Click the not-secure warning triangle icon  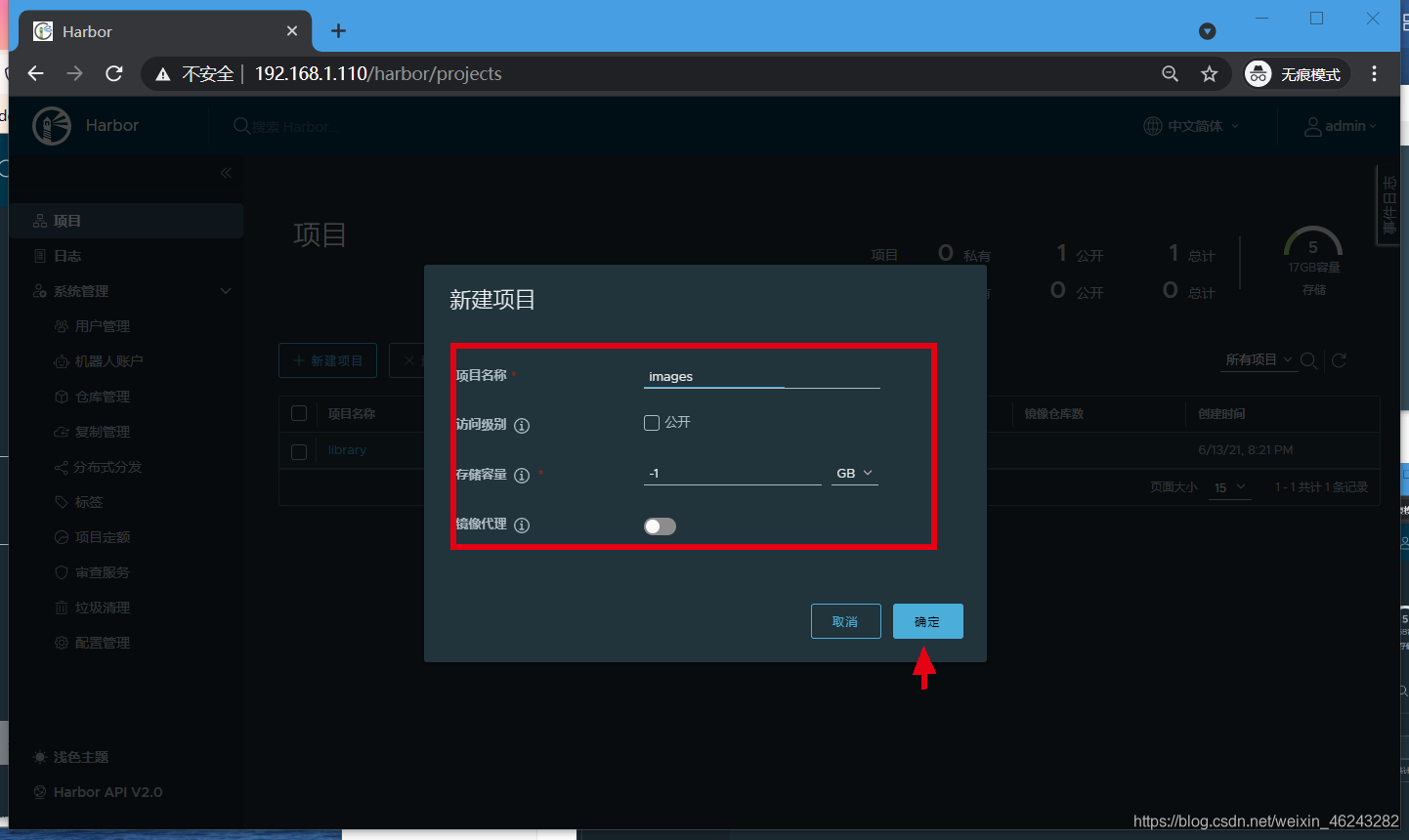(x=163, y=74)
